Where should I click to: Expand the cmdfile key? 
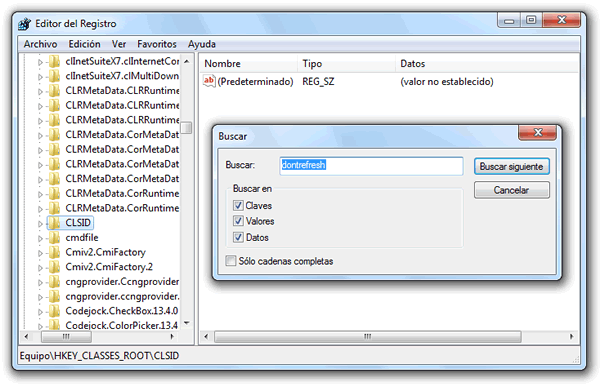tap(40, 238)
